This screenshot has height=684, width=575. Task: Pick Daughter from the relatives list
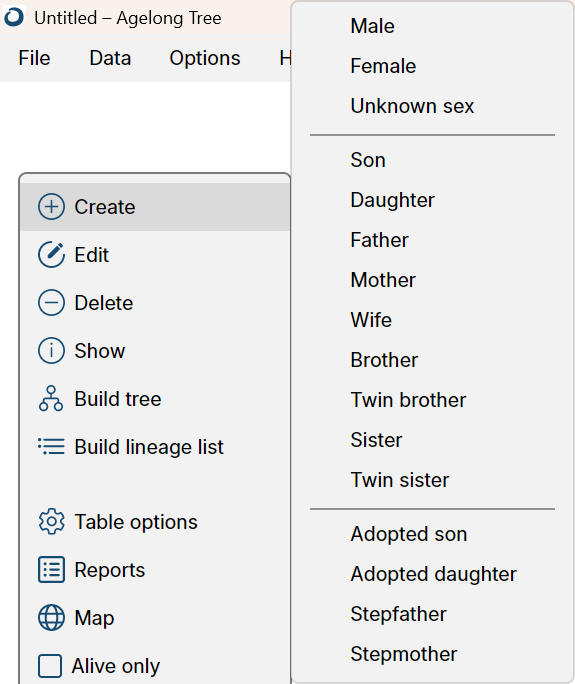coord(393,200)
